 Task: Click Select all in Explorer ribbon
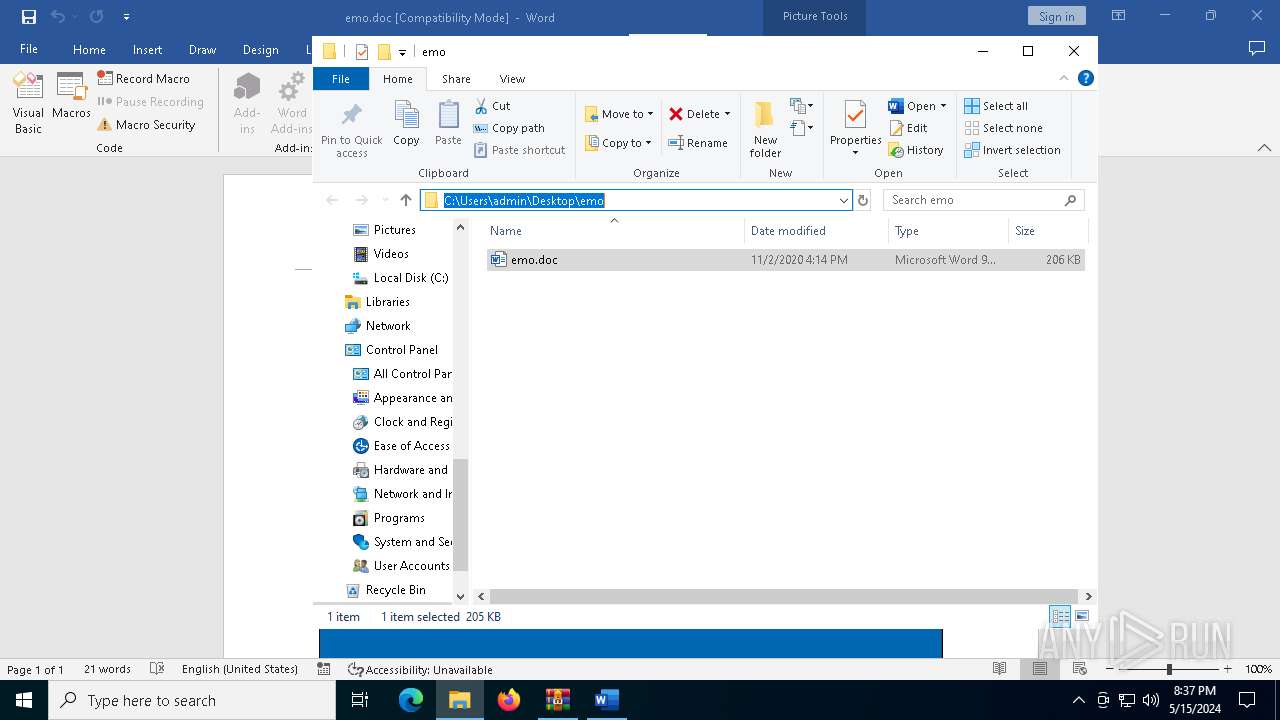(x=996, y=106)
